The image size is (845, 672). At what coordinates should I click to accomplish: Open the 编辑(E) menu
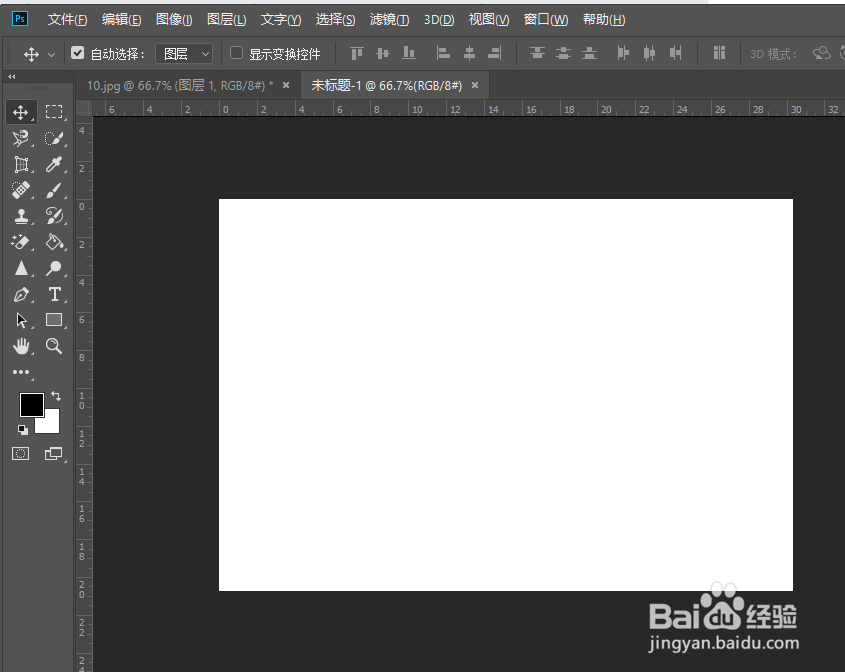121,20
